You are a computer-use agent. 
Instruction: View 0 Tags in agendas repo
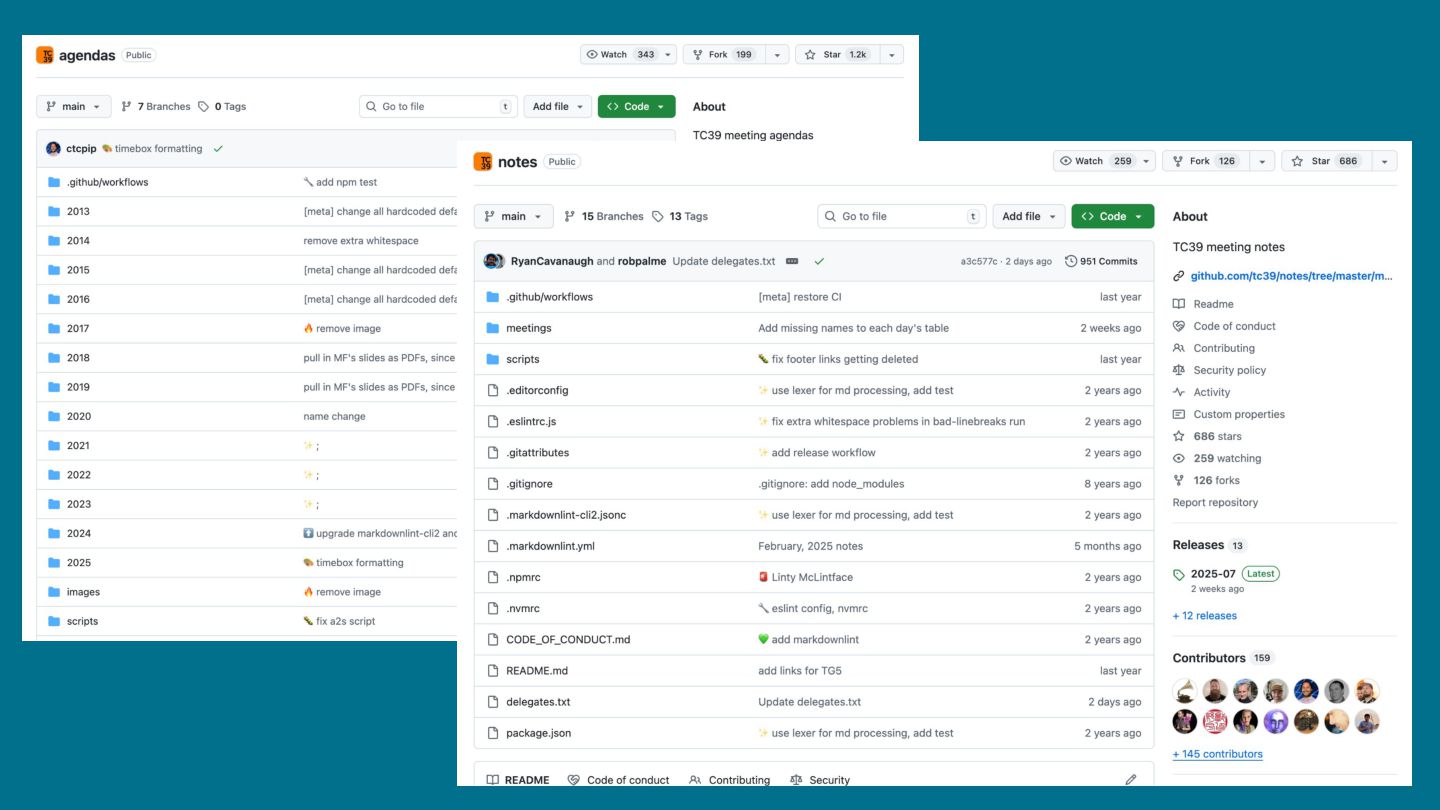coord(222,106)
